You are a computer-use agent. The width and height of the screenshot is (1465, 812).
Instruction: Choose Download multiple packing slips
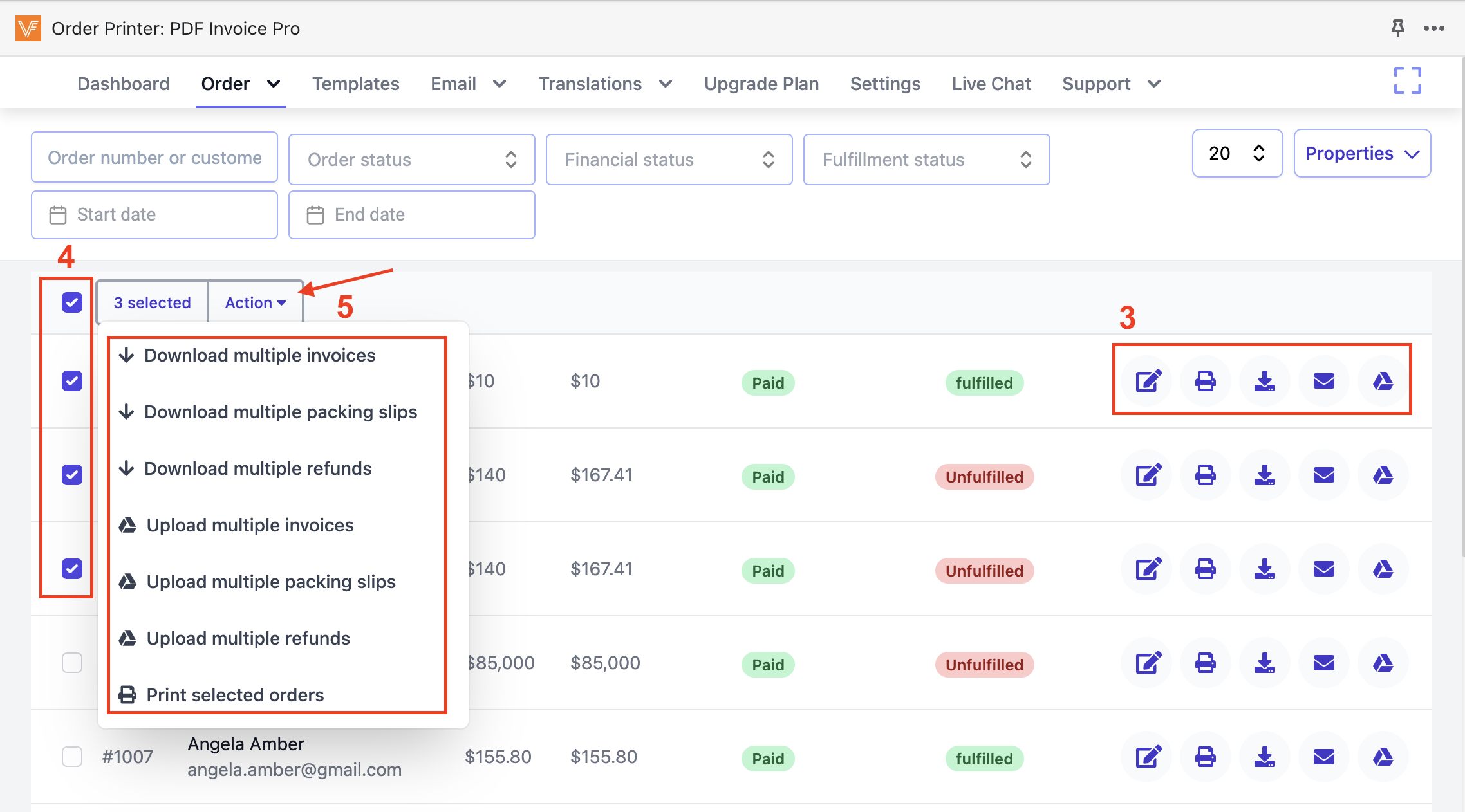pyautogui.click(x=280, y=412)
